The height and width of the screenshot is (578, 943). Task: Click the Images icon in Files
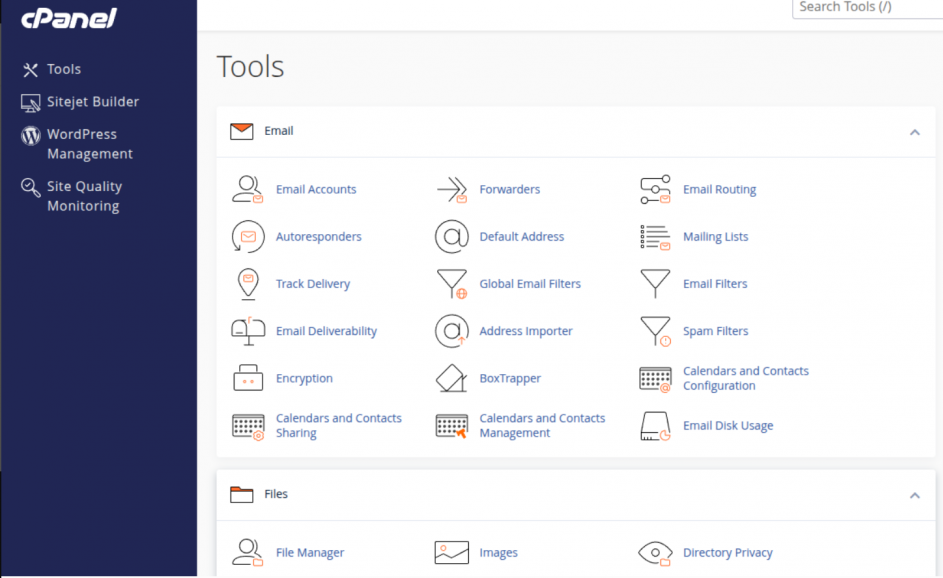pyautogui.click(x=452, y=553)
